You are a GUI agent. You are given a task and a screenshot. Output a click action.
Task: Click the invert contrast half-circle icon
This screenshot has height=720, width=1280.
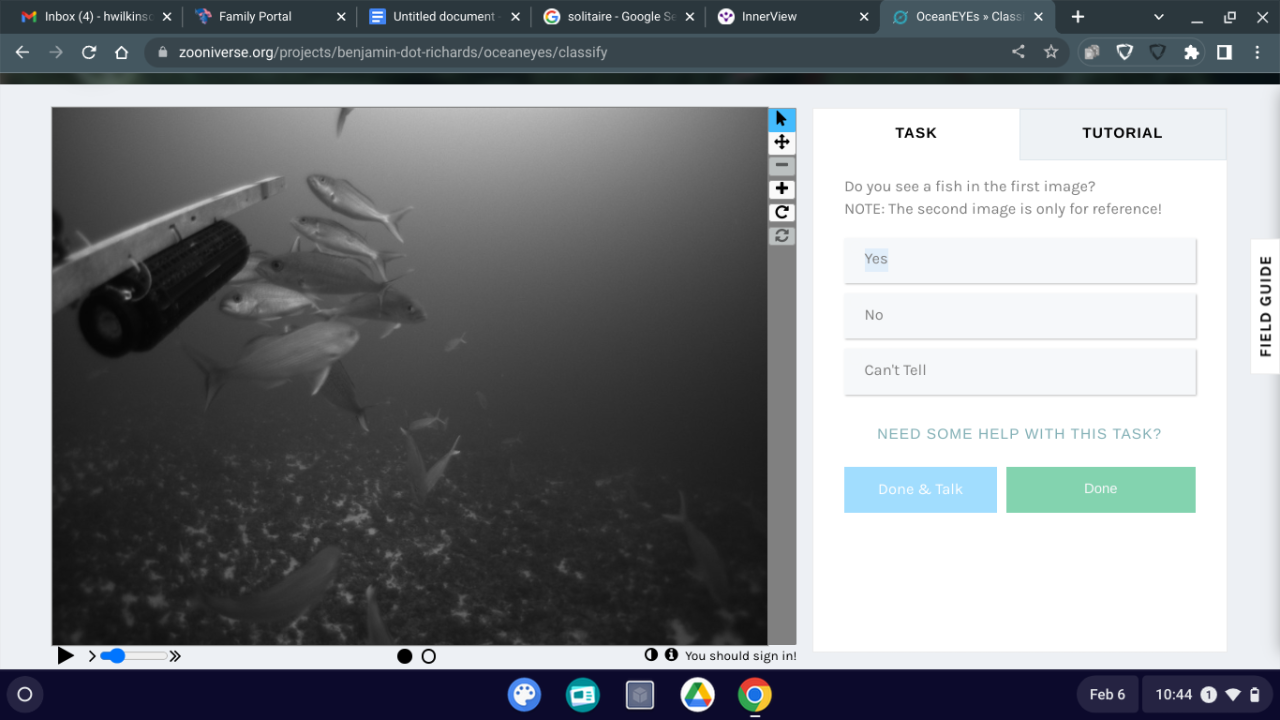click(651, 655)
